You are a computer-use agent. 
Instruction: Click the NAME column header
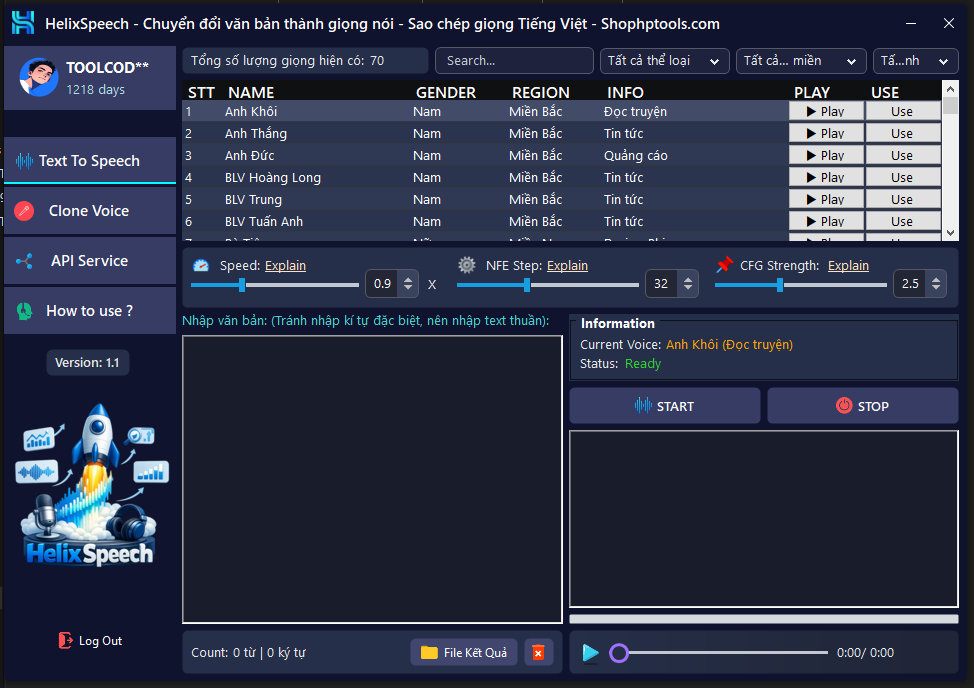point(251,93)
